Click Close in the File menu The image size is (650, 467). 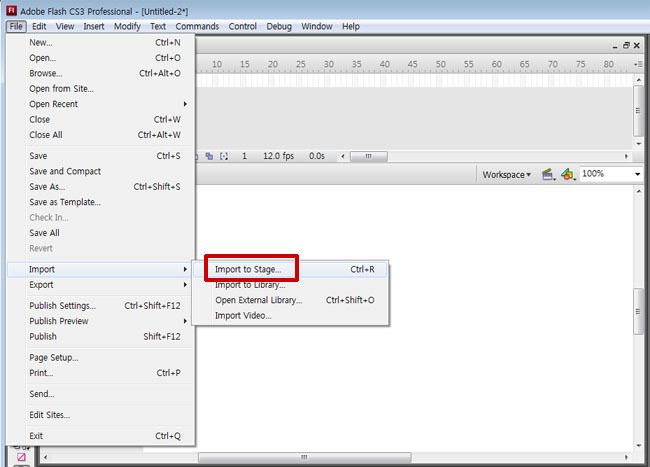(x=101, y=119)
